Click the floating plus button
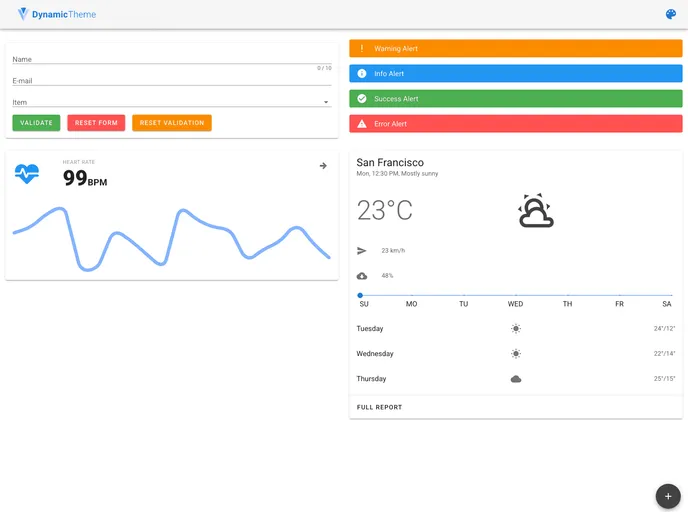Screen dimensions: 688x512 [668, 496]
